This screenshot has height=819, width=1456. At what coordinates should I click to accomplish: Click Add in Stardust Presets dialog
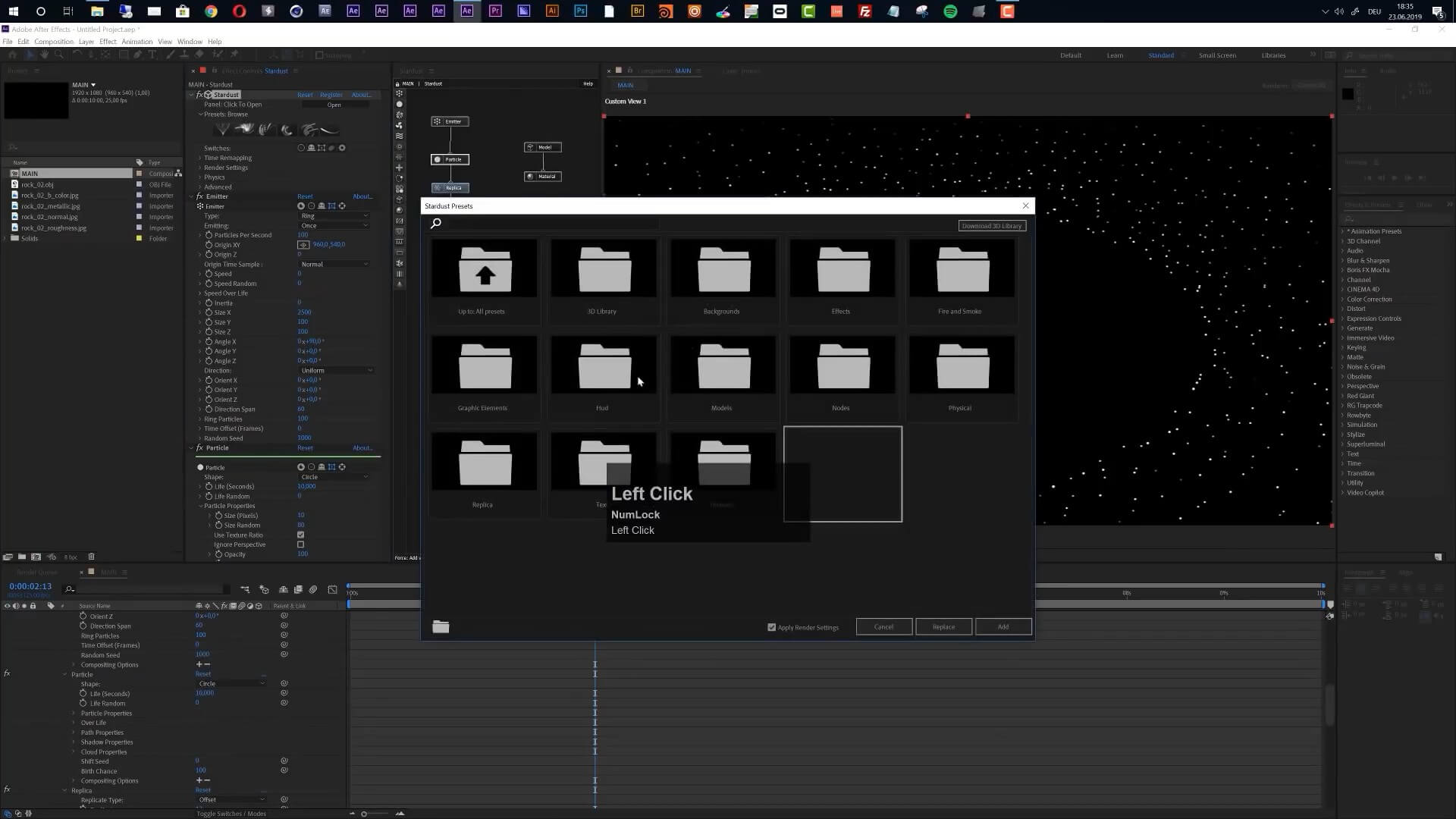tap(1003, 627)
